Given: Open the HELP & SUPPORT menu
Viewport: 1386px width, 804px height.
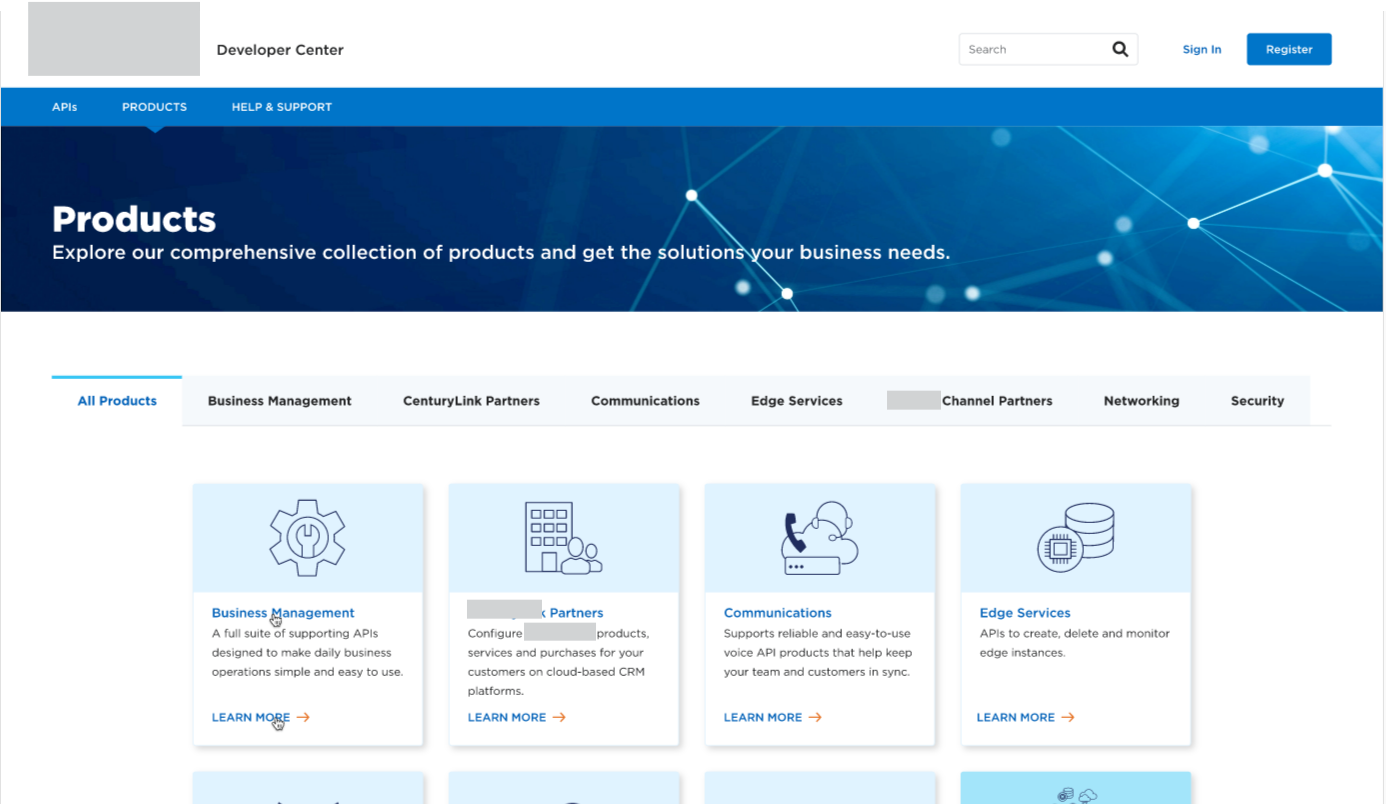Looking at the screenshot, I should tap(282, 107).
